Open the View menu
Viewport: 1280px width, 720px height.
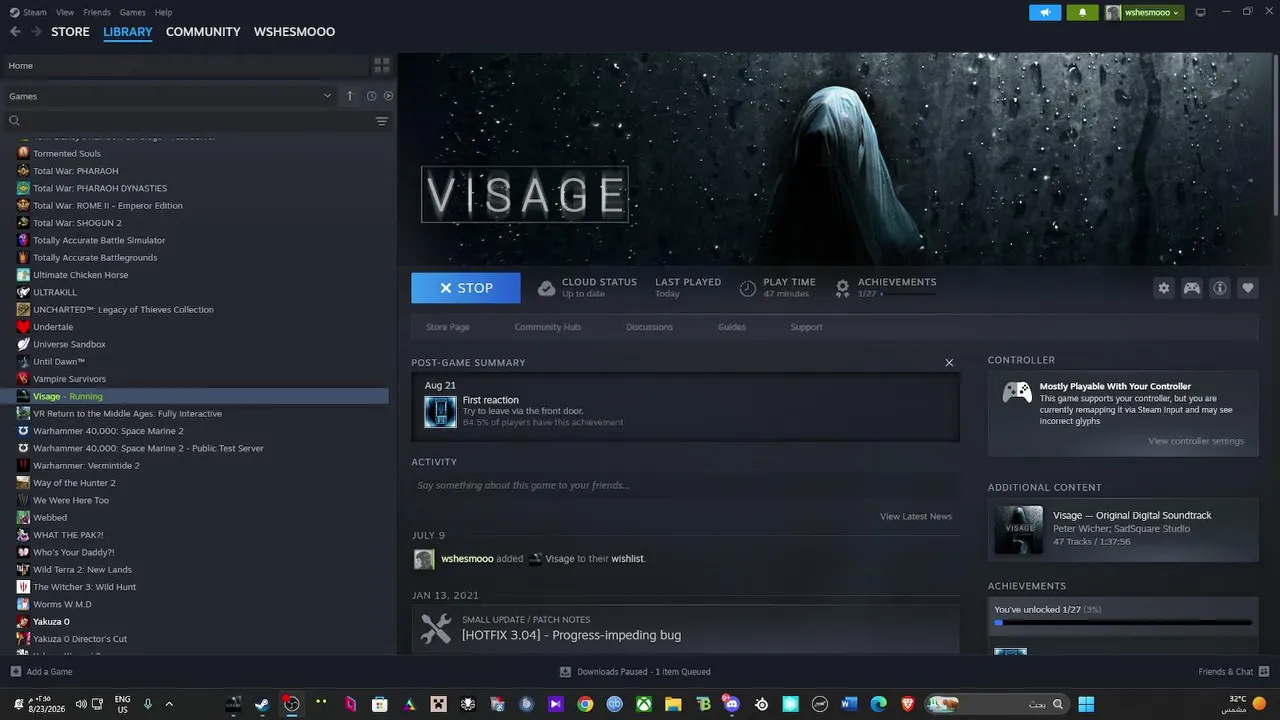coord(65,12)
